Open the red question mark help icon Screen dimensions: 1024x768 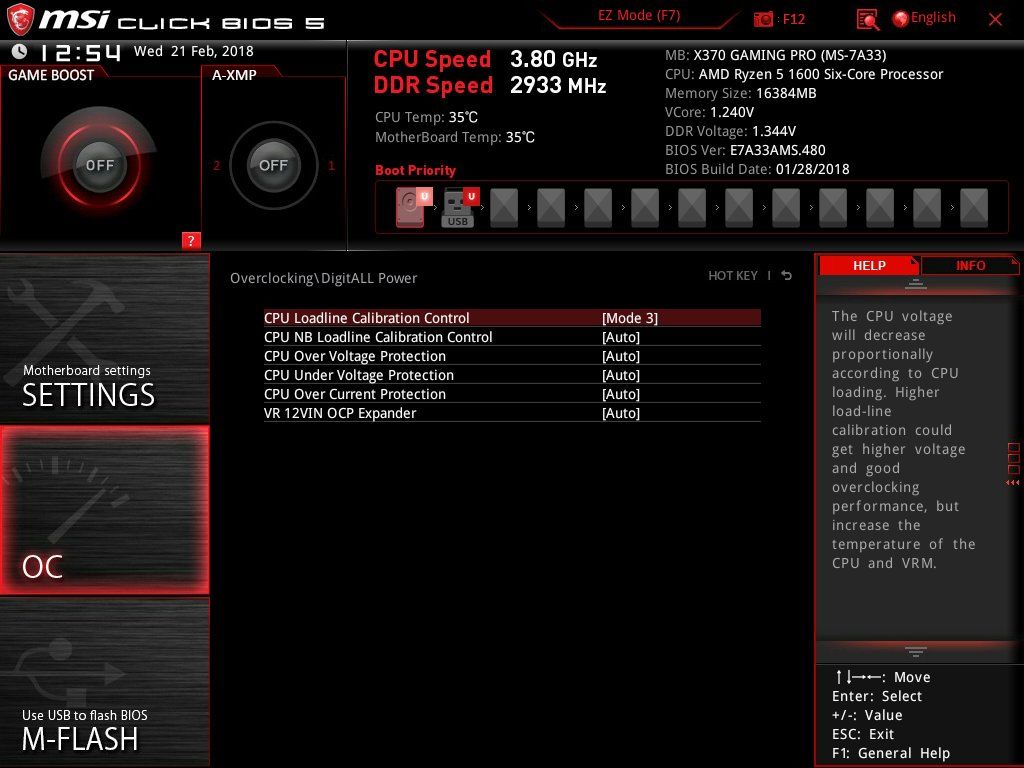pyautogui.click(x=191, y=240)
